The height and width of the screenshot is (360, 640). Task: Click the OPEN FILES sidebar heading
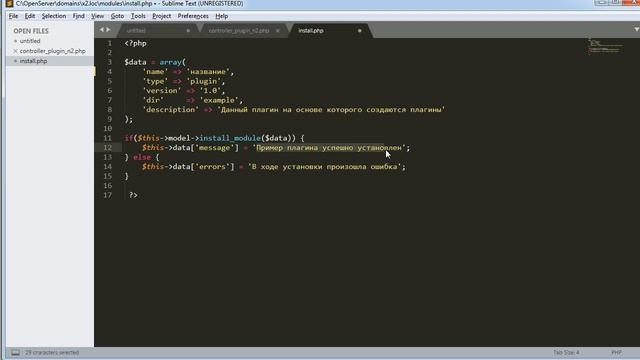point(31,31)
